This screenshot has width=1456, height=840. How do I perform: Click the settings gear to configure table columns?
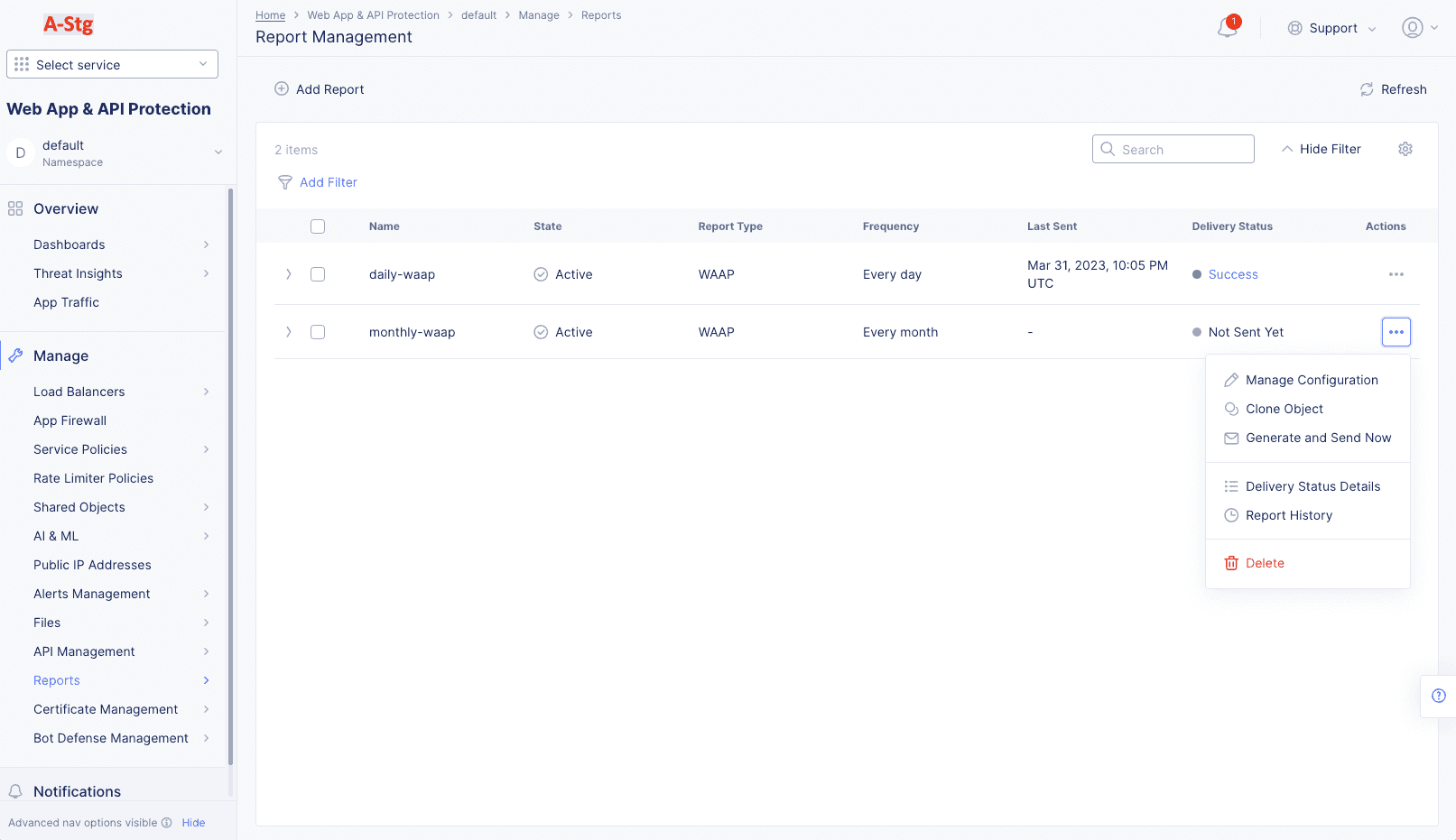coord(1405,148)
